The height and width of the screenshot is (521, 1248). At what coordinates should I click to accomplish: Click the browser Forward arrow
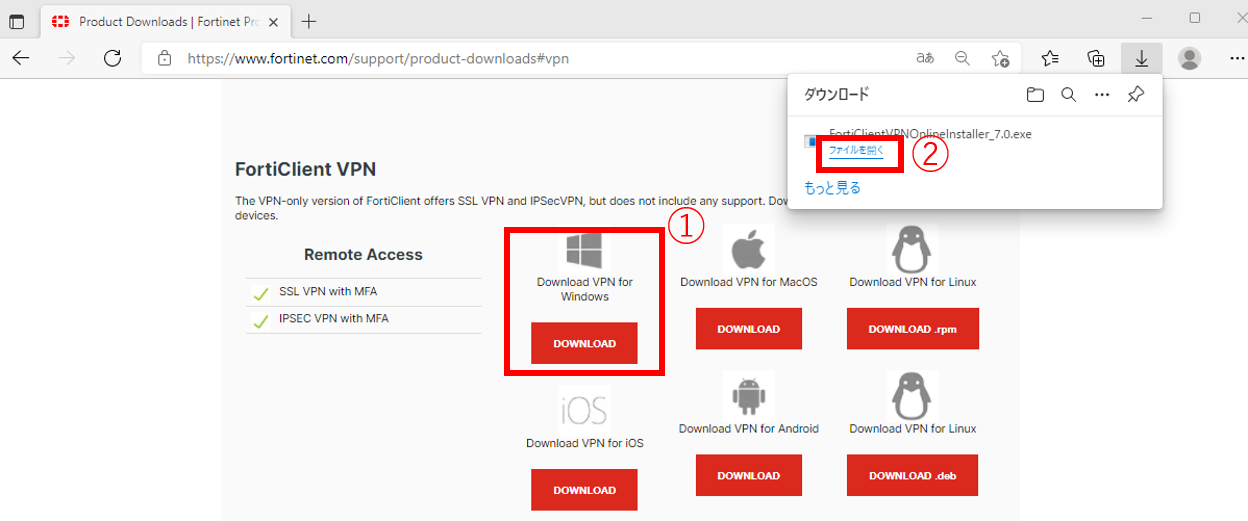click(x=66, y=58)
